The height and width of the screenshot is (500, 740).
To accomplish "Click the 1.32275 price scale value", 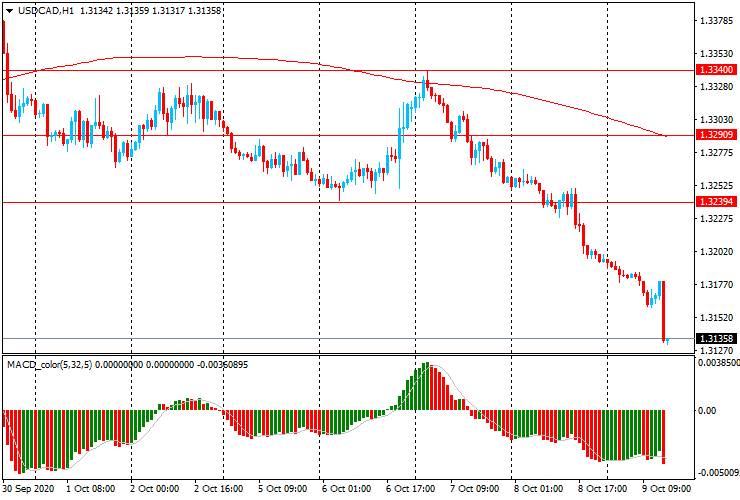I will (x=717, y=219).
